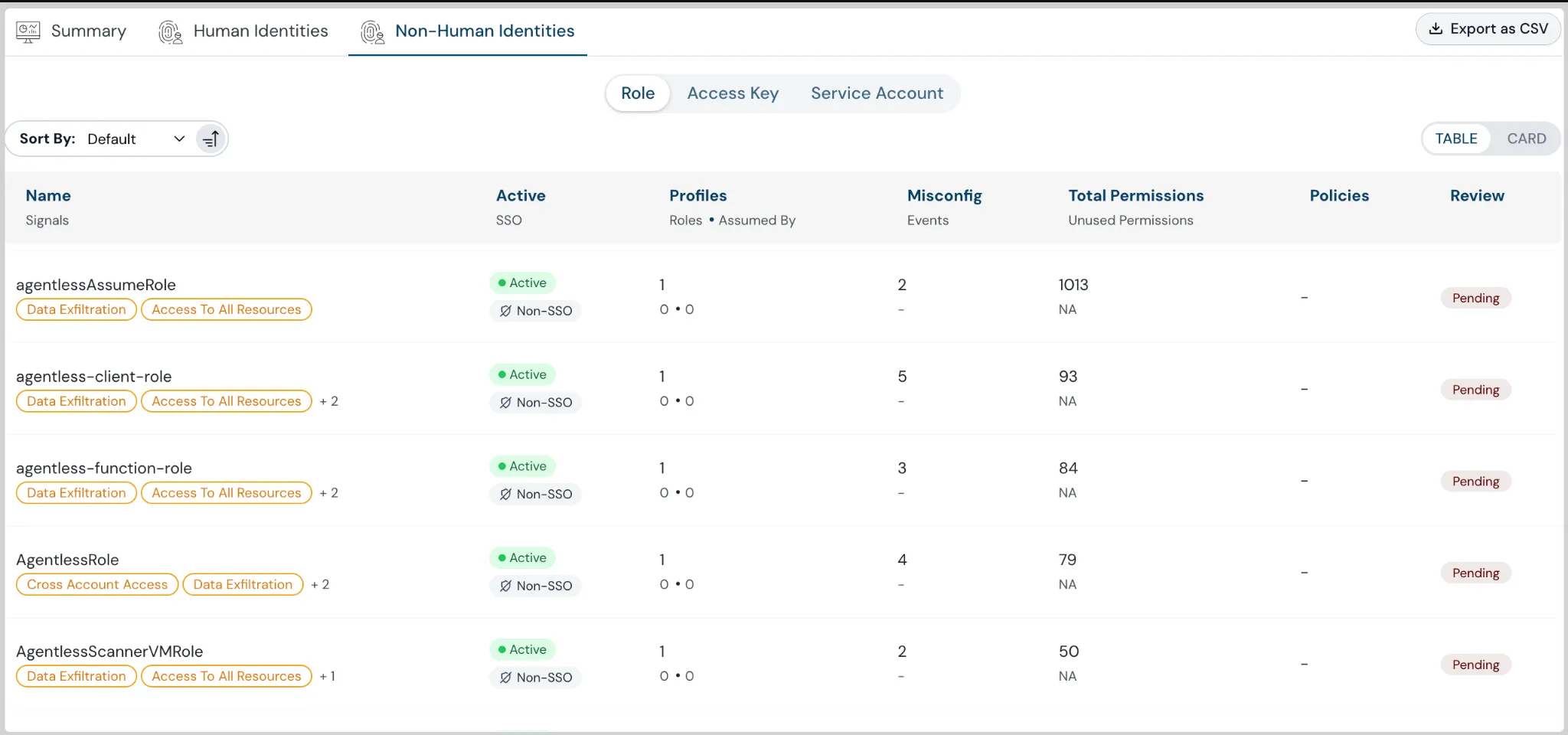Select the Service Account tab

point(877,93)
